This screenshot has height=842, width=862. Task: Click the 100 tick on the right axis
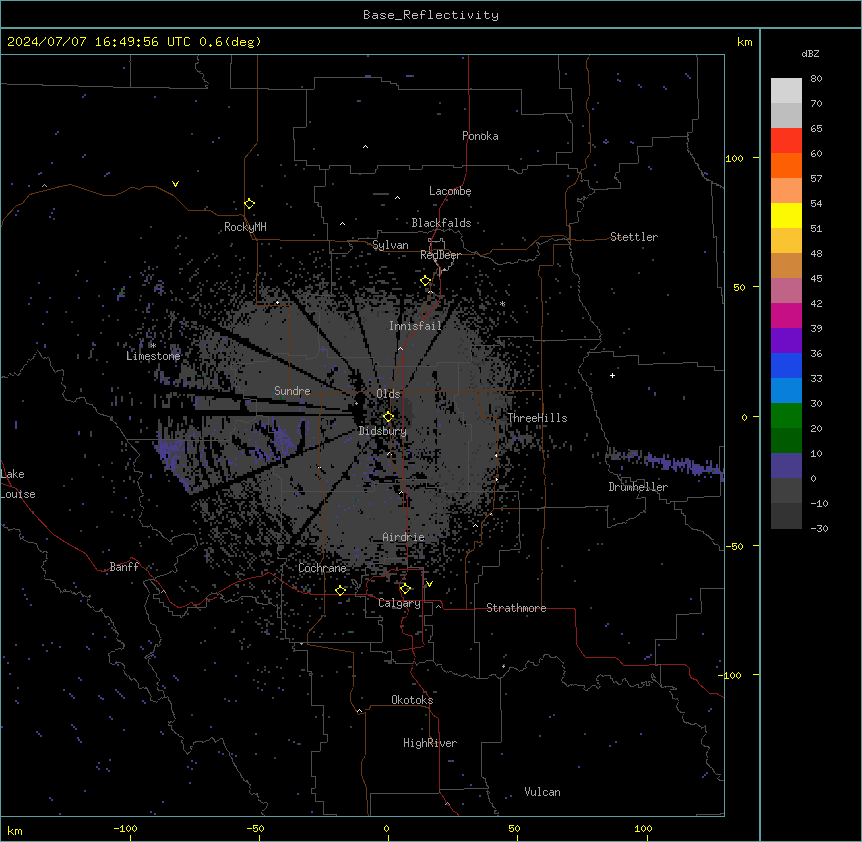click(x=734, y=158)
